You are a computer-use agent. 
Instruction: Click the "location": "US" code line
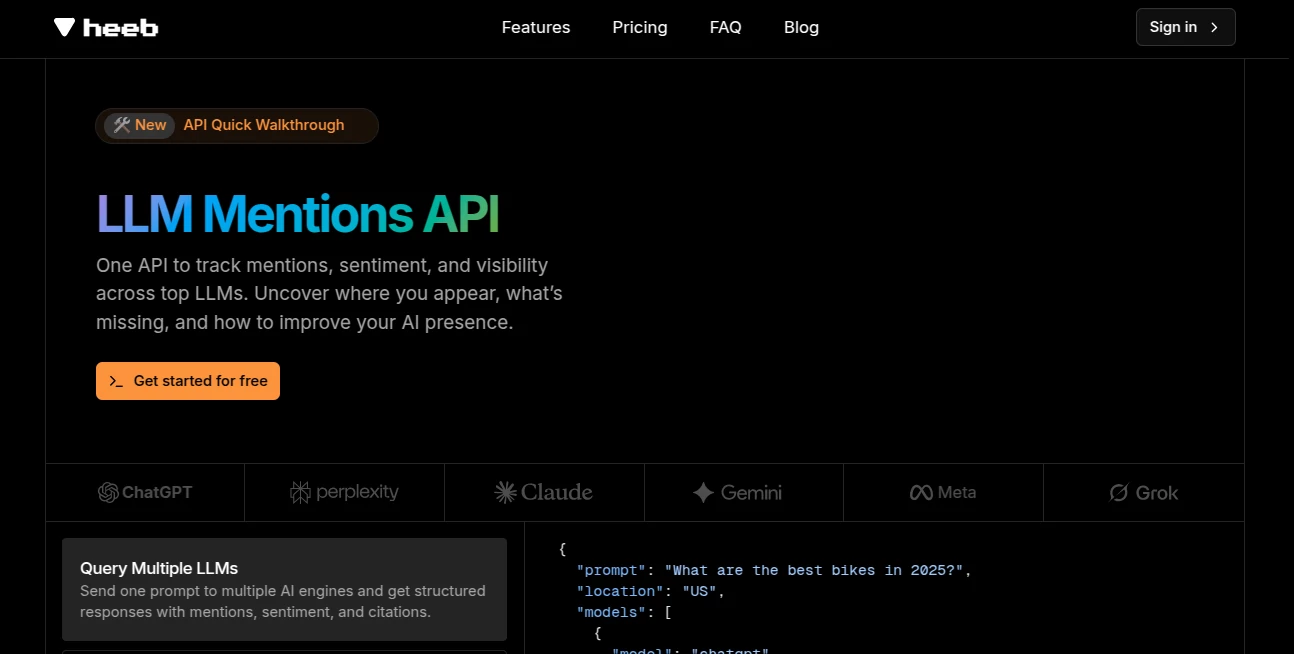(x=650, y=591)
